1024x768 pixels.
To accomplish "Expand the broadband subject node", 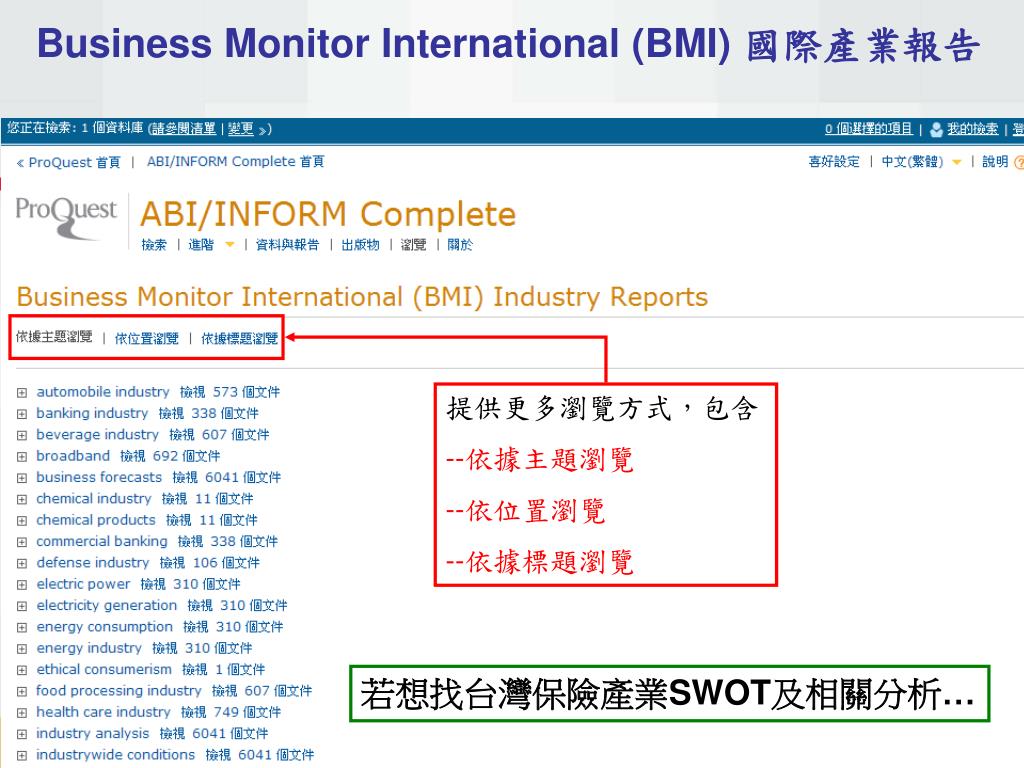I will point(22,456).
